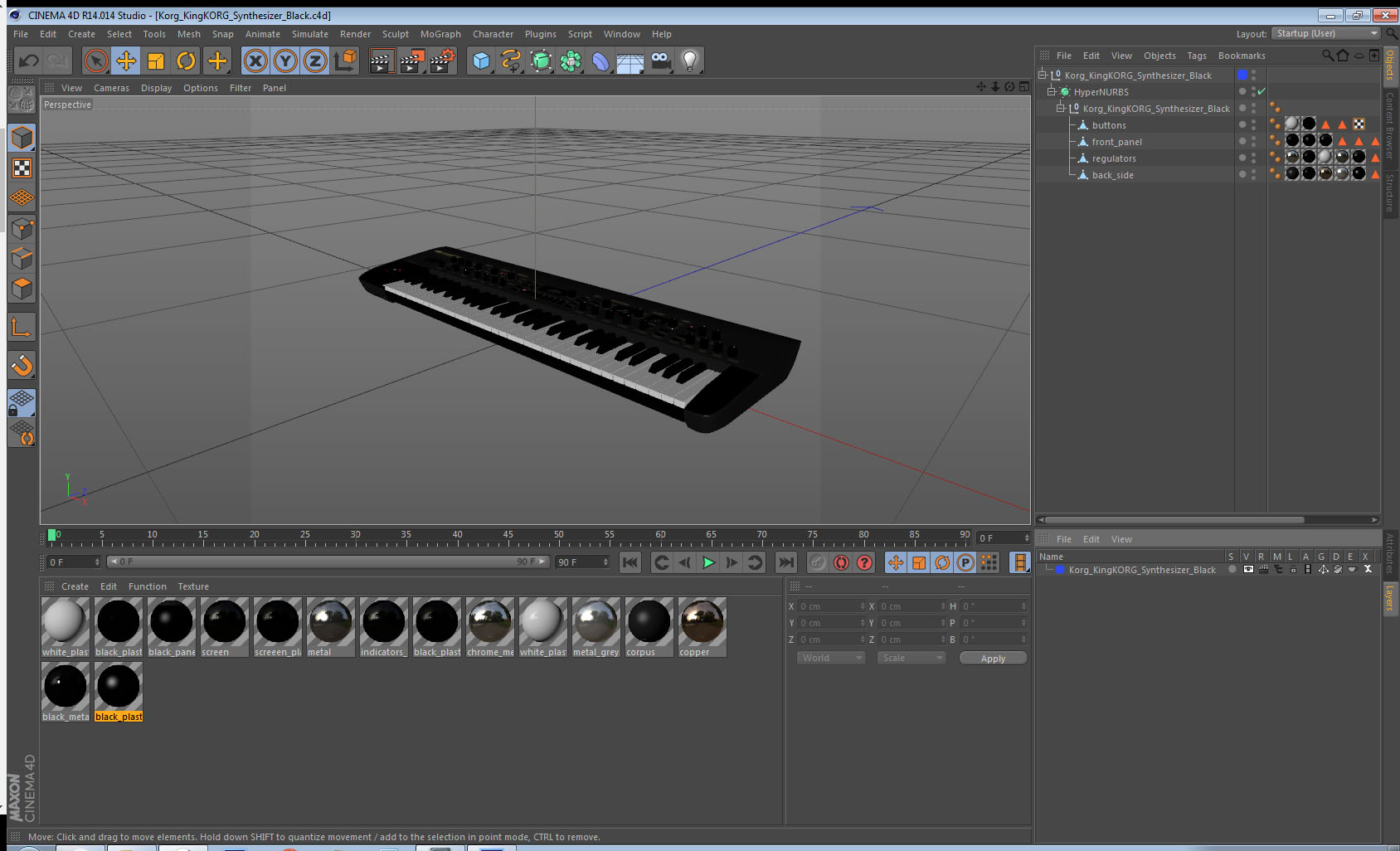Toggle the coordinate system world/object switch

coord(345,61)
